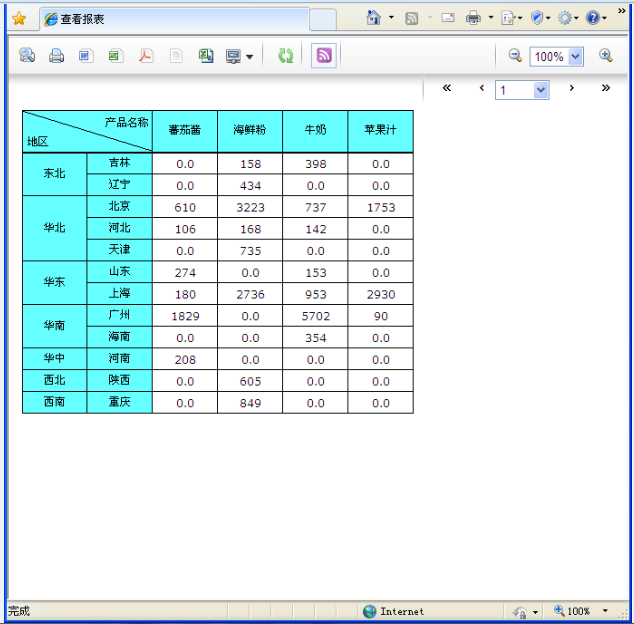Click the purple RSS feed button

coord(324,55)
